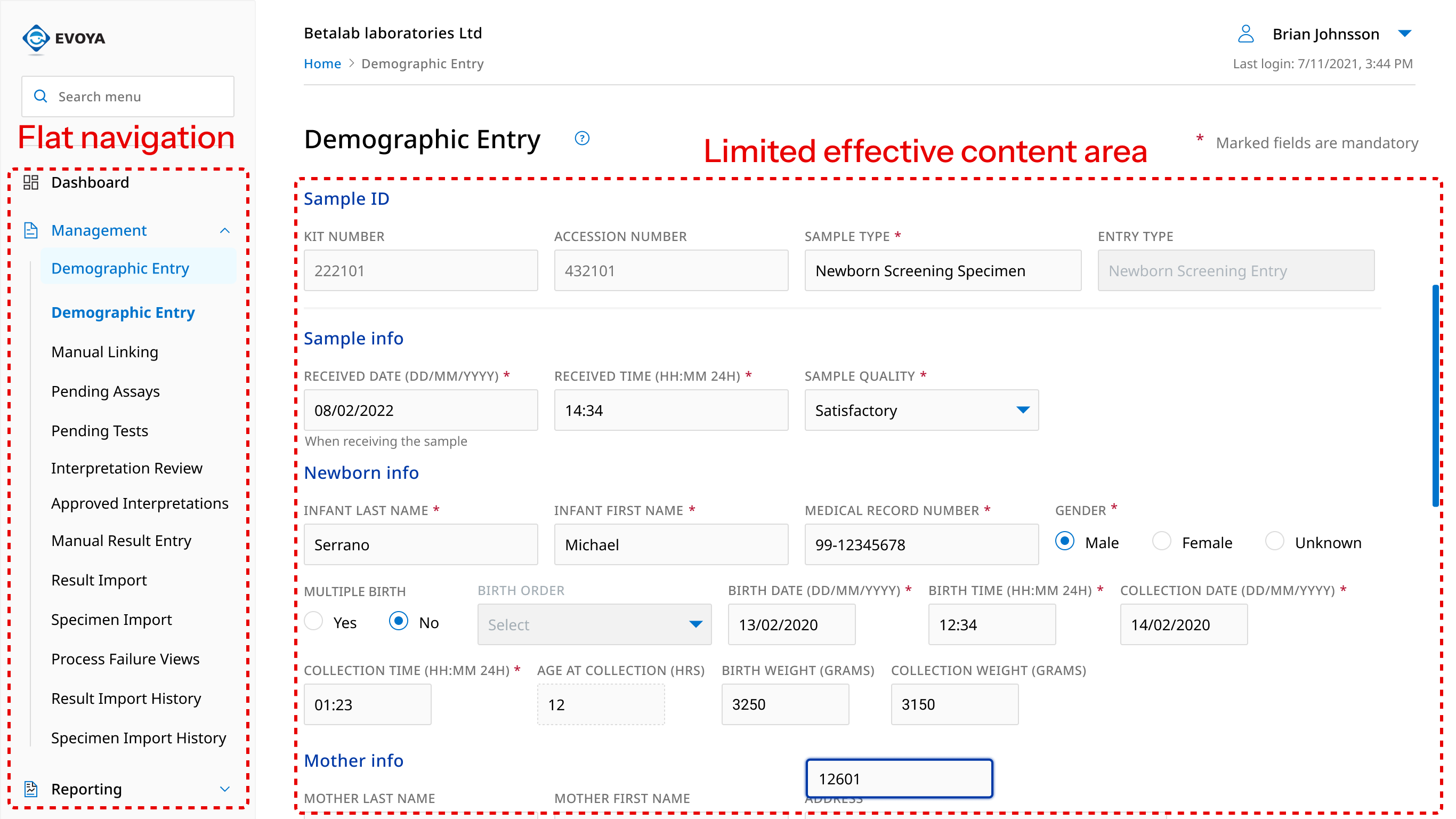The height and width of the screenshot is (819, 1456).
Task: Select bold Demographic Entry menu item
Action: pyautogui.click(x=123, y=313)
